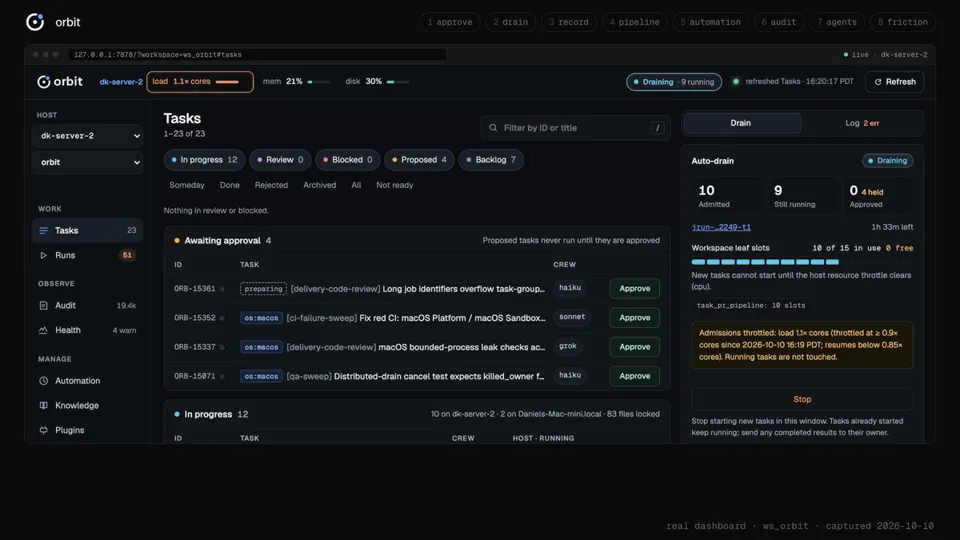Approve task ORB-15337
Viewport: 960px width, 540px height.
(x=635, y=347)
